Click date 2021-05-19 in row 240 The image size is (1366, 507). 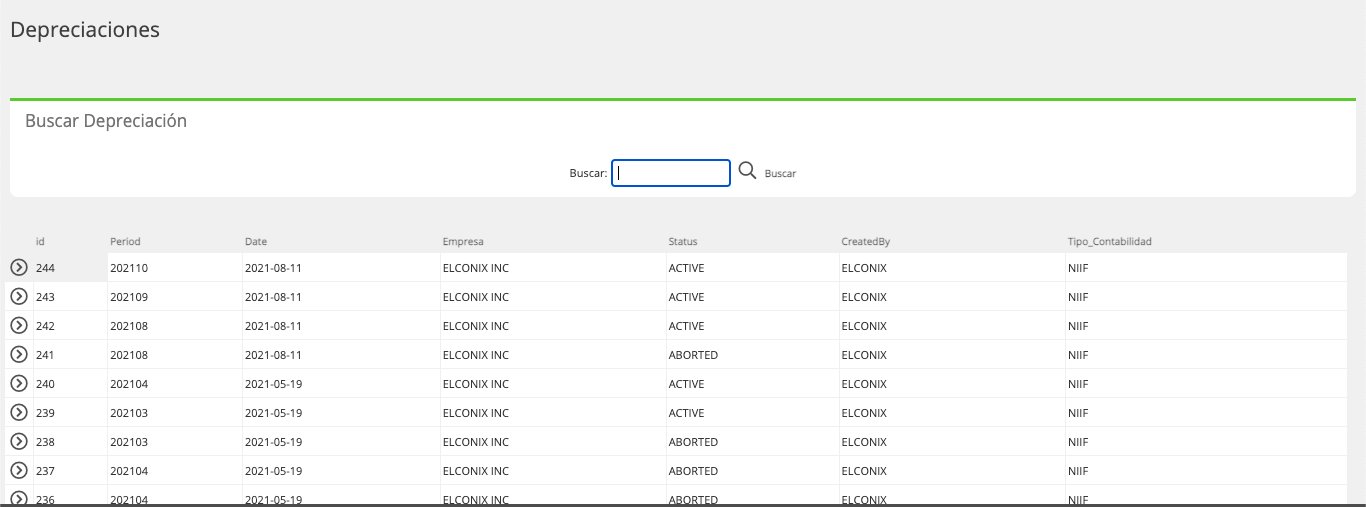coord(273,384)
